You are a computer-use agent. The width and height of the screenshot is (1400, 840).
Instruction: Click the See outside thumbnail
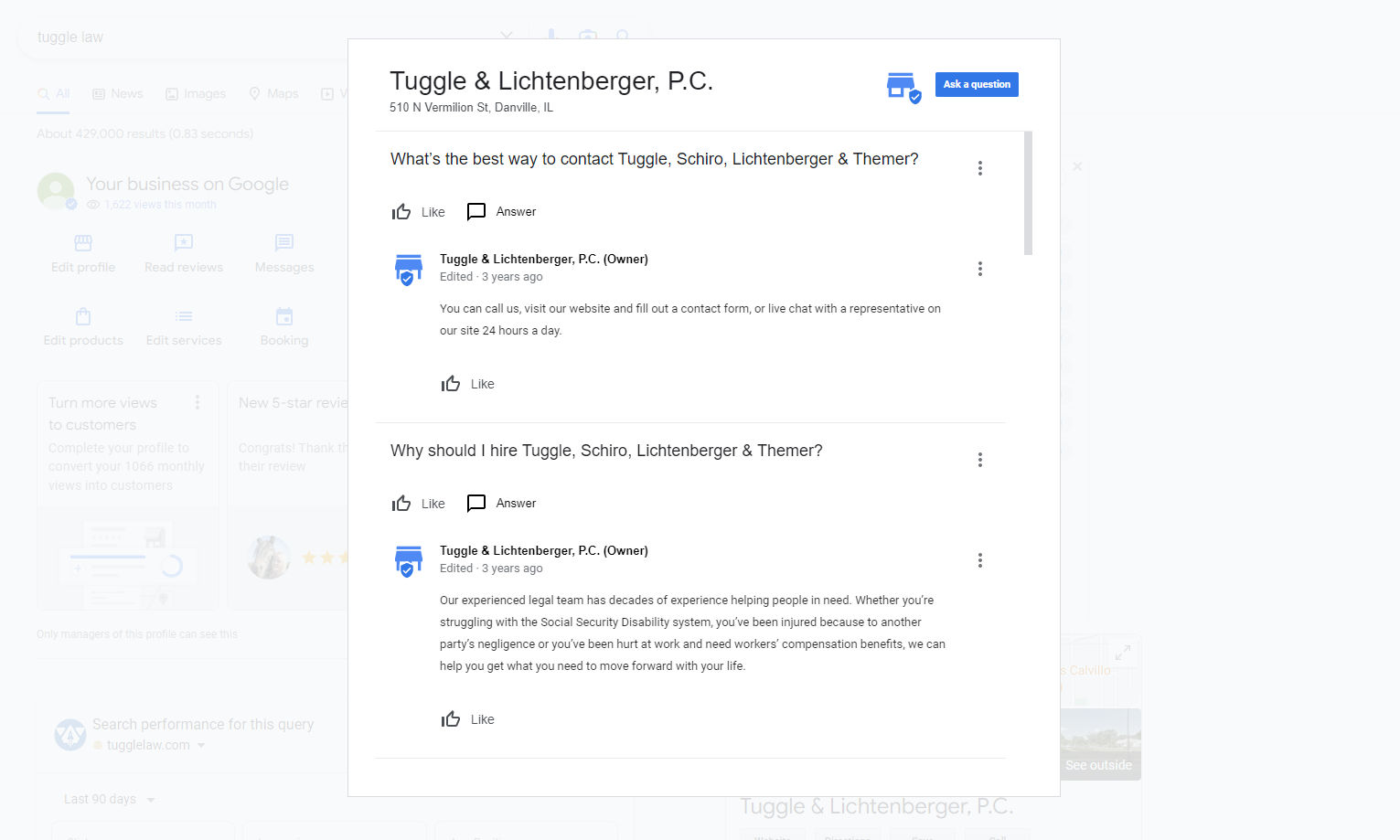click(x=1100, y=744)
